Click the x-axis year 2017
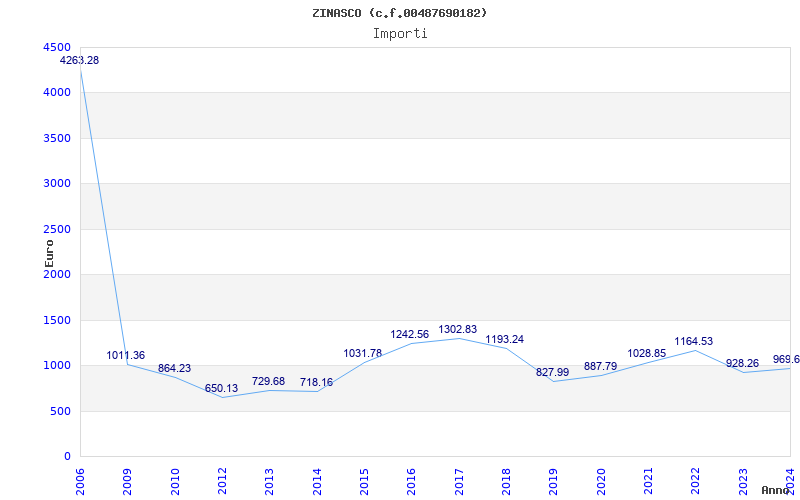This screenshot has height=500, width=800. click(459, 481)
